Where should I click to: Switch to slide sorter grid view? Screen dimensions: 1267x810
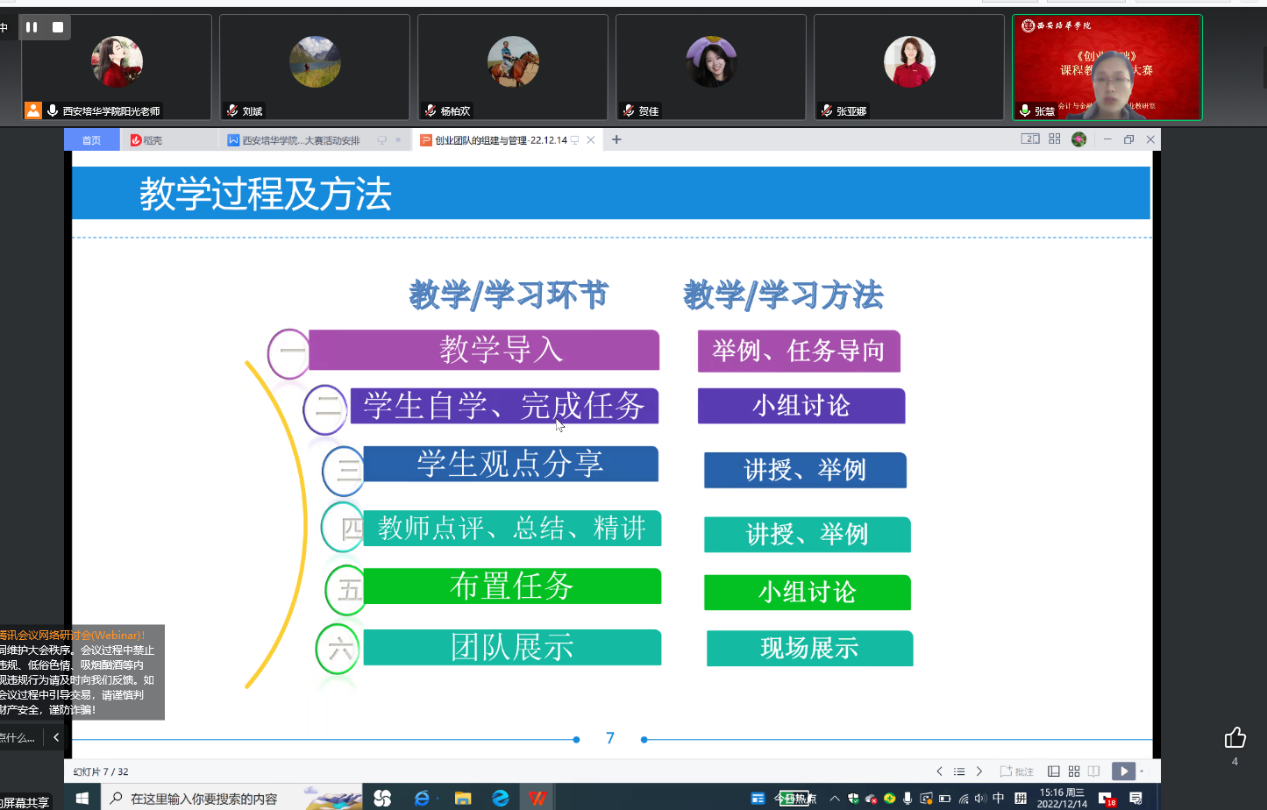tap(1074, 771)
